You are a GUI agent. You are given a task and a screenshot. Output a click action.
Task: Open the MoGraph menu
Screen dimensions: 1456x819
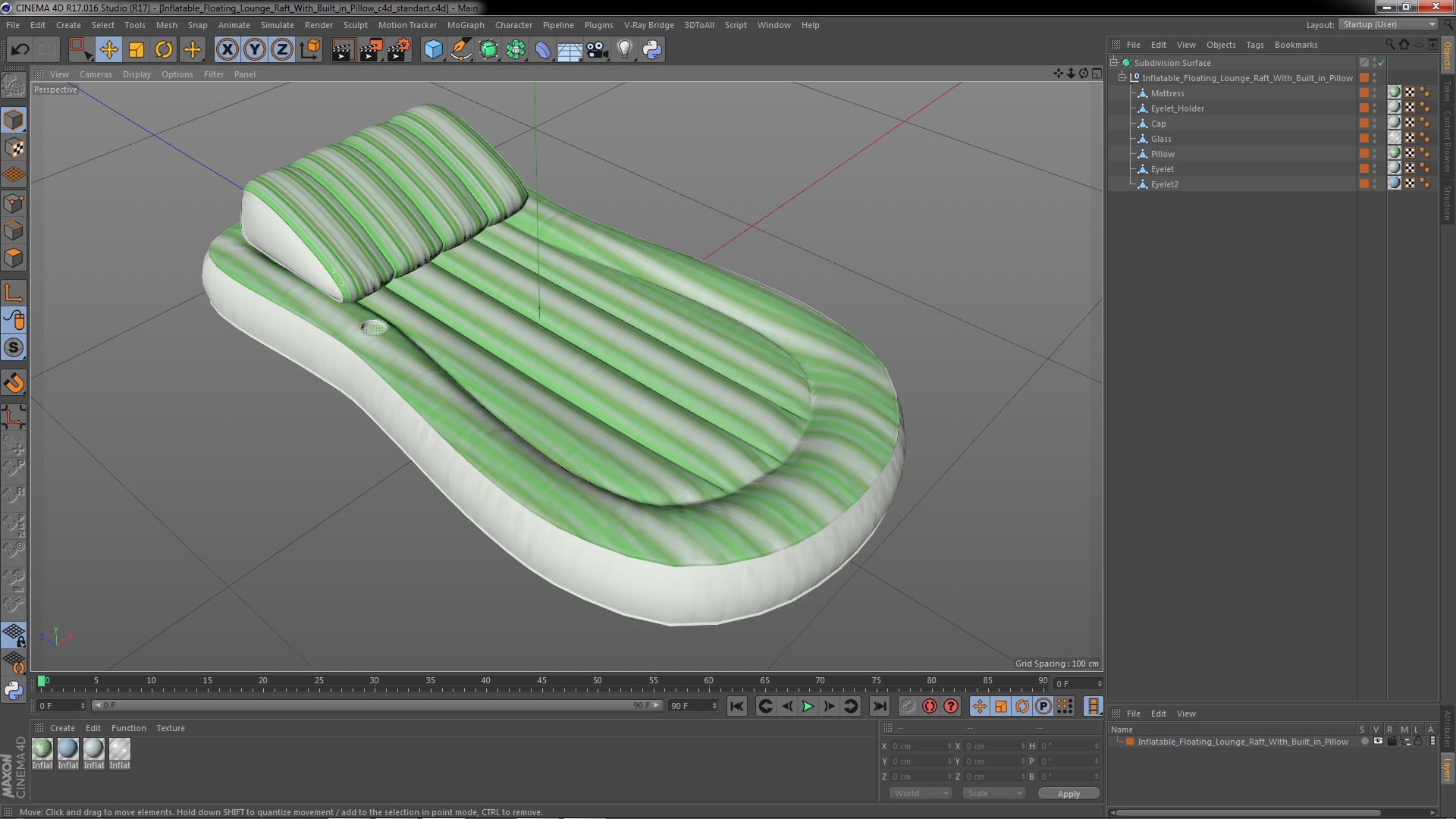(466, 25)
